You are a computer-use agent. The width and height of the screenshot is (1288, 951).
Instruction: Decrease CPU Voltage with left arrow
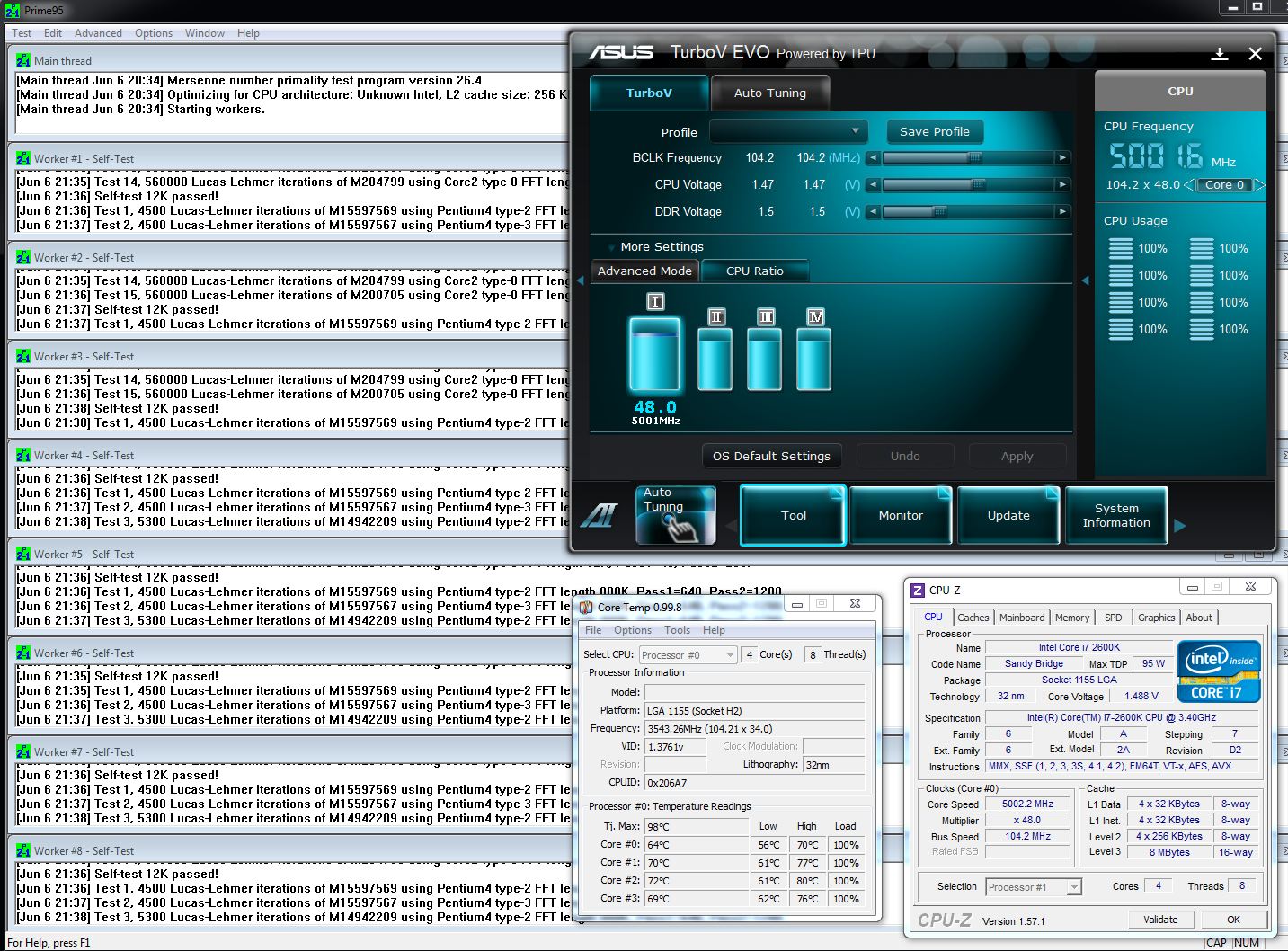point(874,184)
